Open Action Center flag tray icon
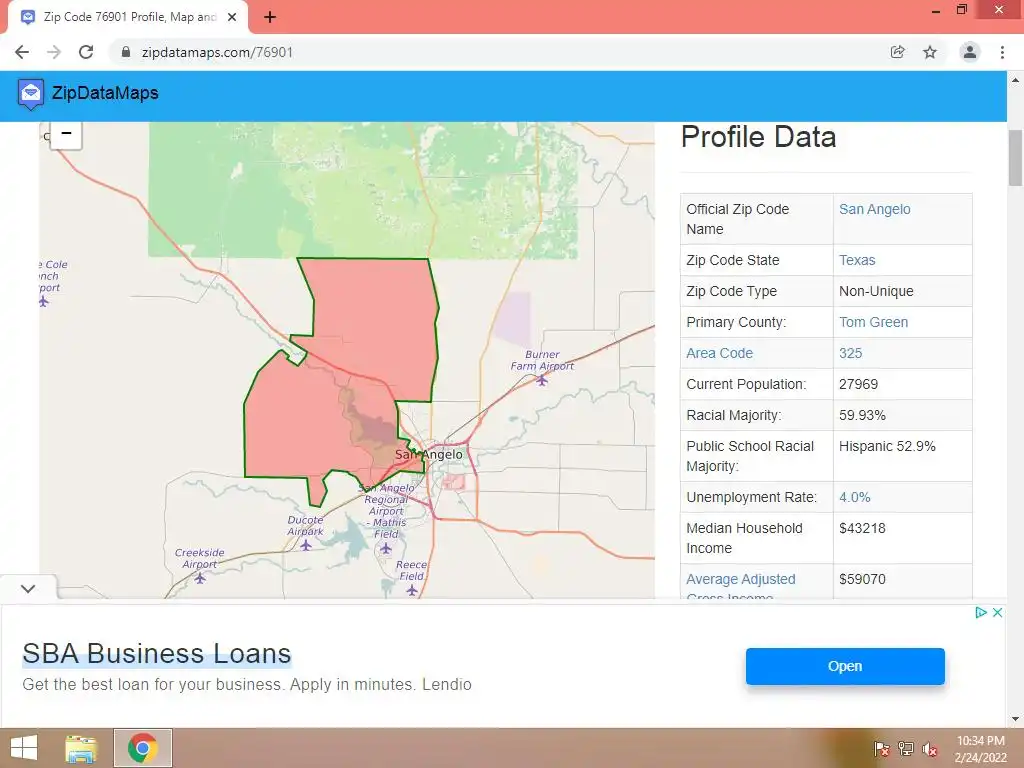Viewport: 1024px width, 768px height. click(881, 749)
